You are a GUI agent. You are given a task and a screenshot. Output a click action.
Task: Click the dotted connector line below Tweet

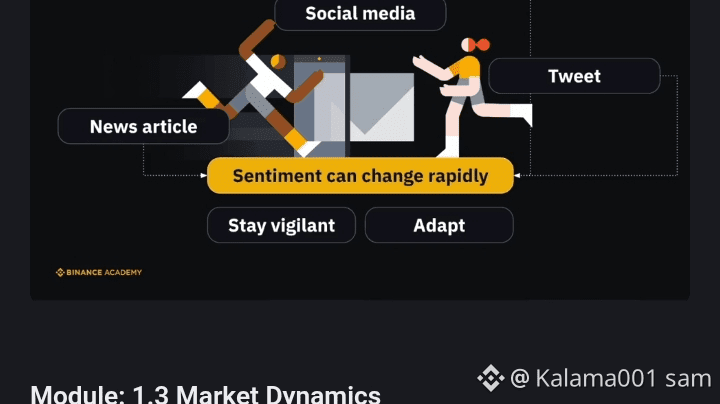pos(677,125)
